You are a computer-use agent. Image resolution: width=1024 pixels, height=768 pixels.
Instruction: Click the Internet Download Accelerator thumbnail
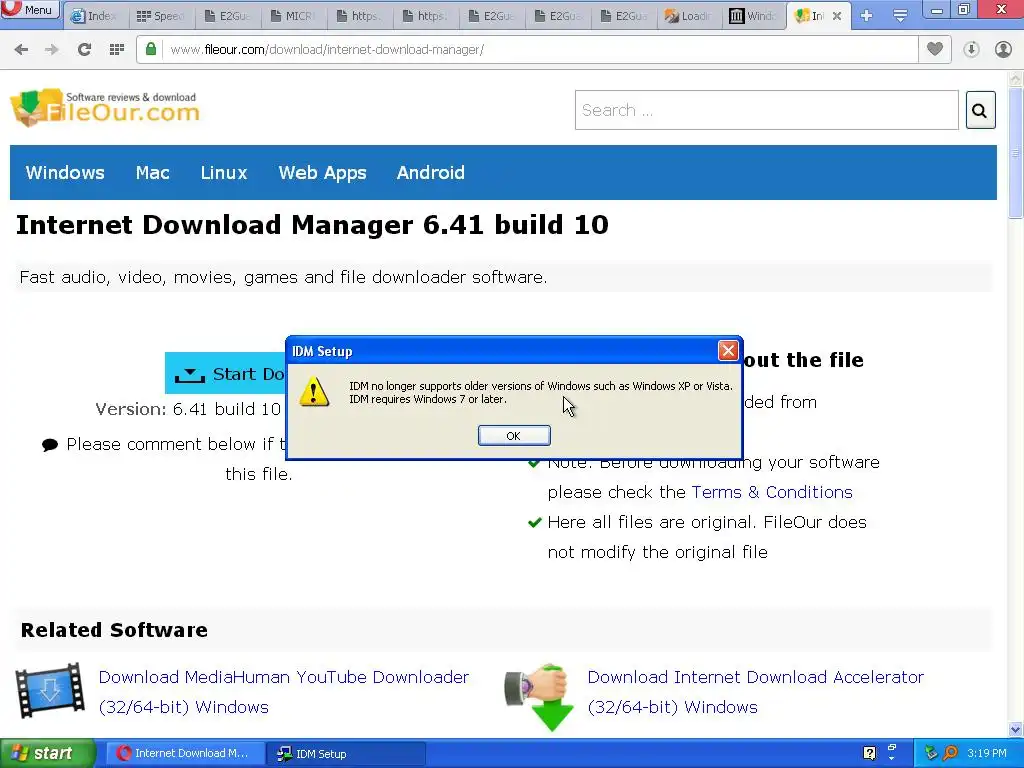(x=539, y=697)
